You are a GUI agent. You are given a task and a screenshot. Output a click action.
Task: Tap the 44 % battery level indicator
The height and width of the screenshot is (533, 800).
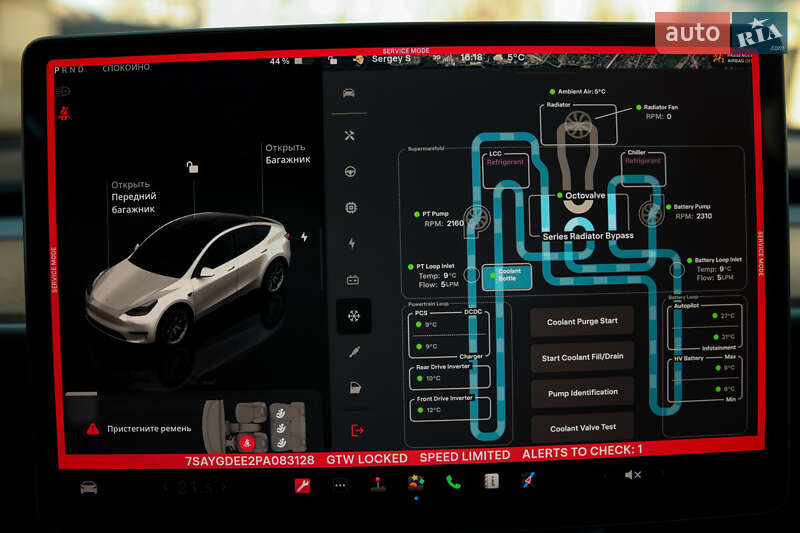tap(286, 61)
